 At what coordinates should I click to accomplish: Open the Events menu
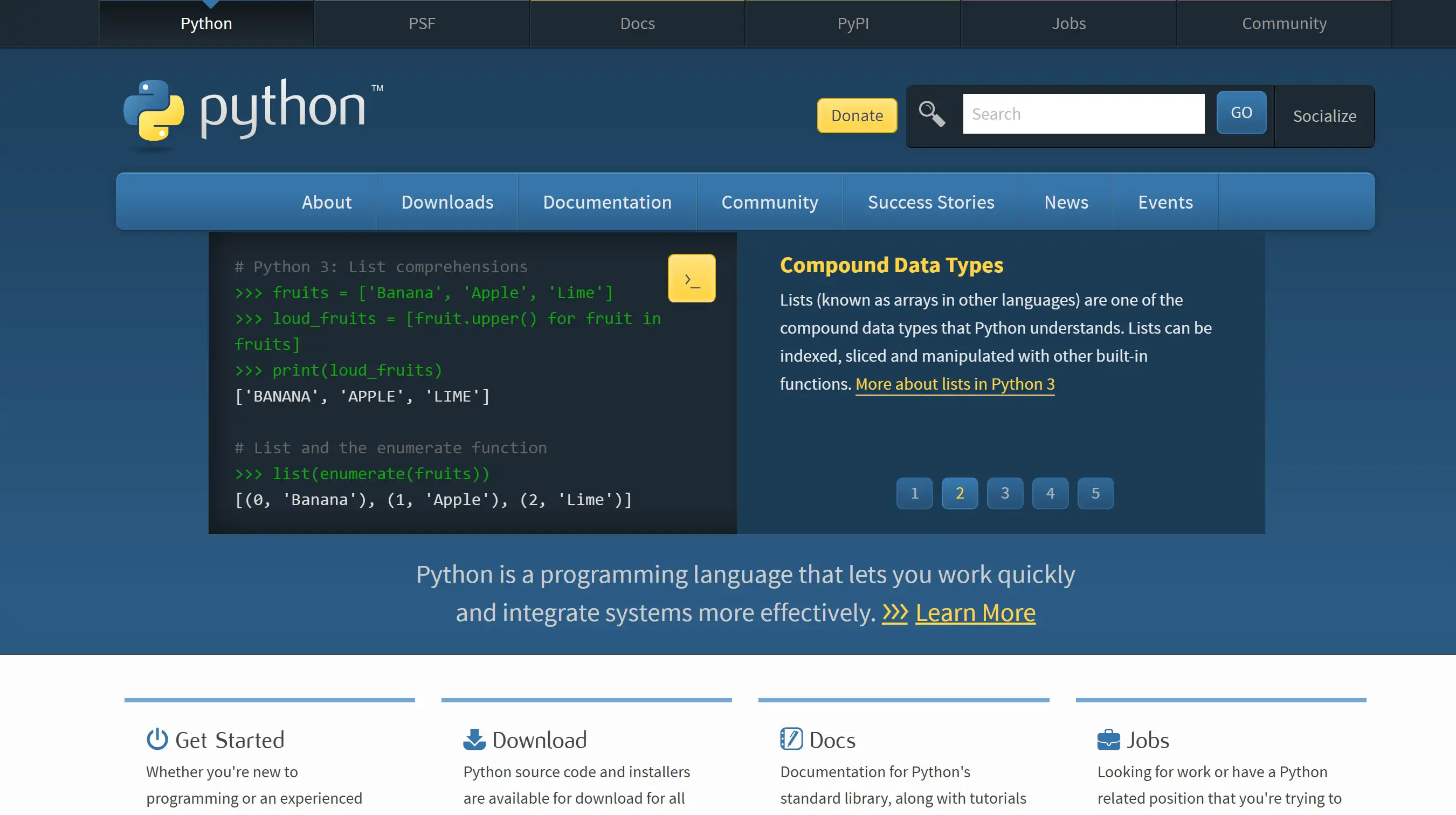point(1165,202)
